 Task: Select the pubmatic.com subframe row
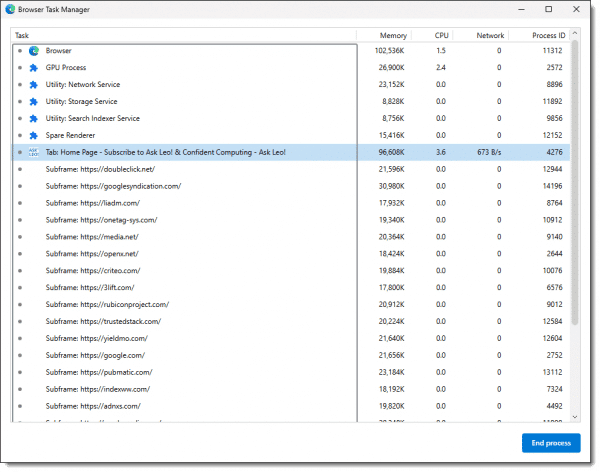(x=291, y=372)
